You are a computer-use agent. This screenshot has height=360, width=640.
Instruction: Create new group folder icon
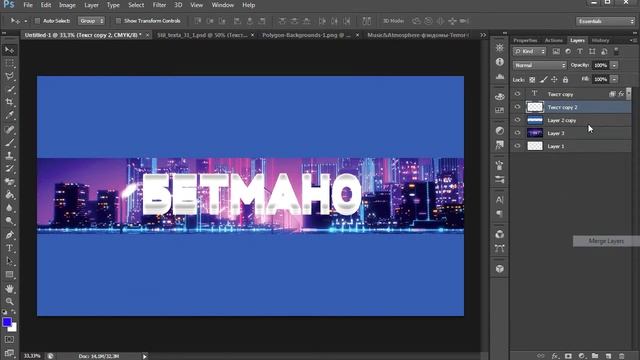[x=595, y=356]
